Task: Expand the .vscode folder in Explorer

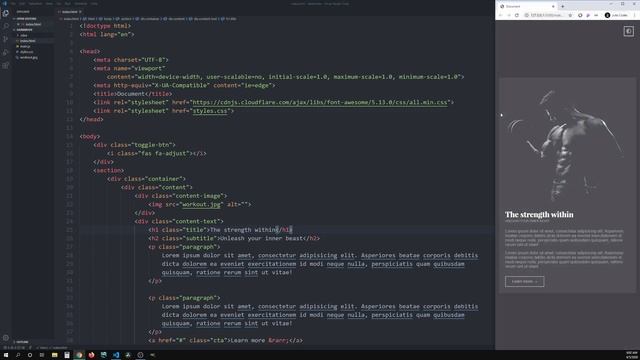Action: 24,36
